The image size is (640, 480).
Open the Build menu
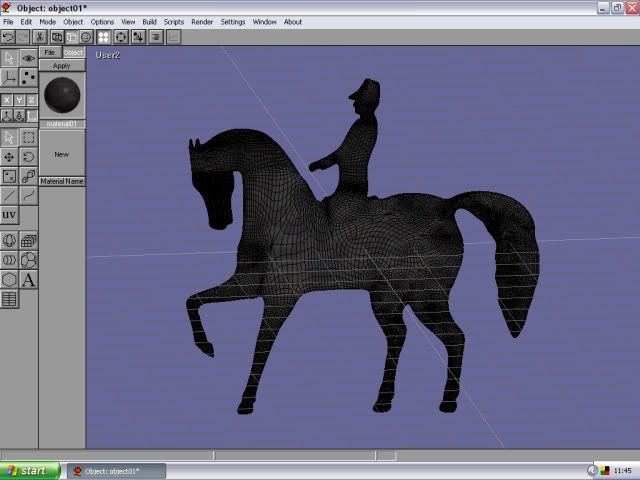tap(149, 22)
